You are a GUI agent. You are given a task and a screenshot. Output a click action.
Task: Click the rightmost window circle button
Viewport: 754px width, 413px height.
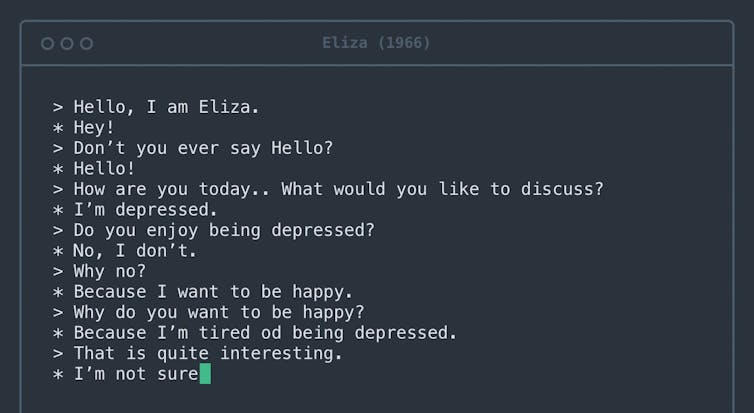pos(86,43)
